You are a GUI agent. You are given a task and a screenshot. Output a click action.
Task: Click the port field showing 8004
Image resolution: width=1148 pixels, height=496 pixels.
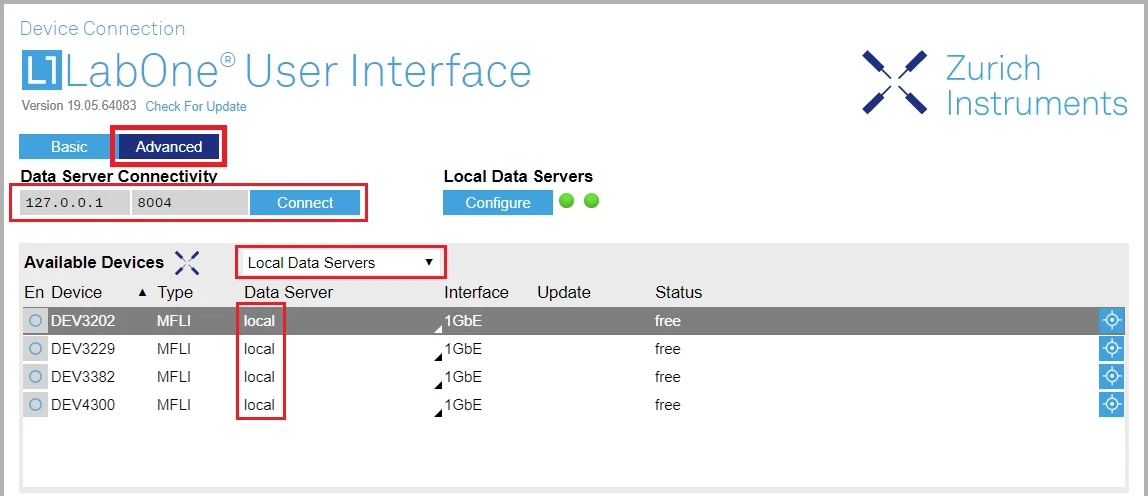tap(189, 203)
